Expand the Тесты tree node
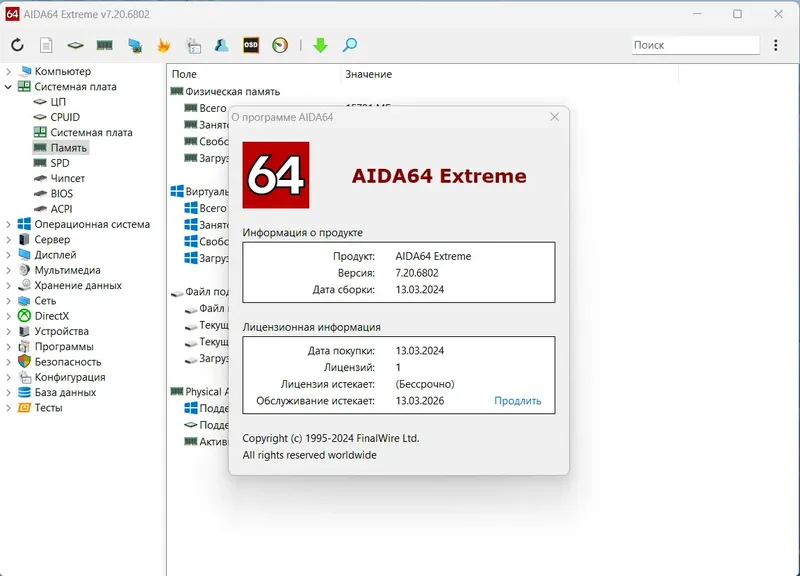800x576 pixels. (8, 408)
